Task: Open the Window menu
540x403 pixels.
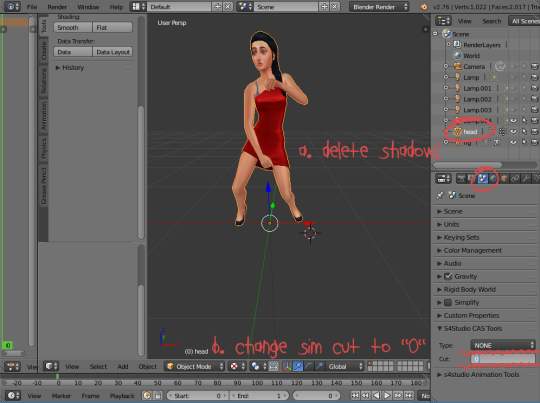Action: pos(88,7)
